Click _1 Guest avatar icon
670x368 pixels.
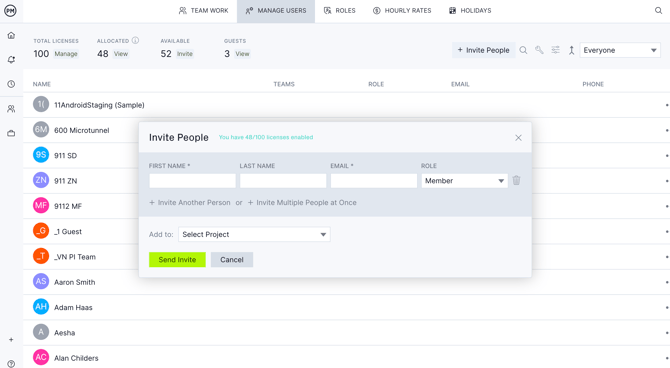[x=41, y=231]
